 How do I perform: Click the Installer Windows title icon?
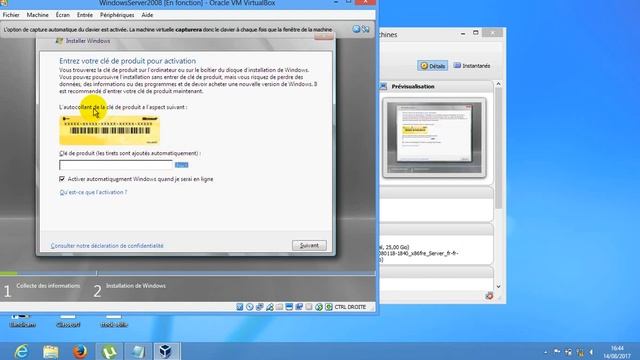[x=59, y=41]
